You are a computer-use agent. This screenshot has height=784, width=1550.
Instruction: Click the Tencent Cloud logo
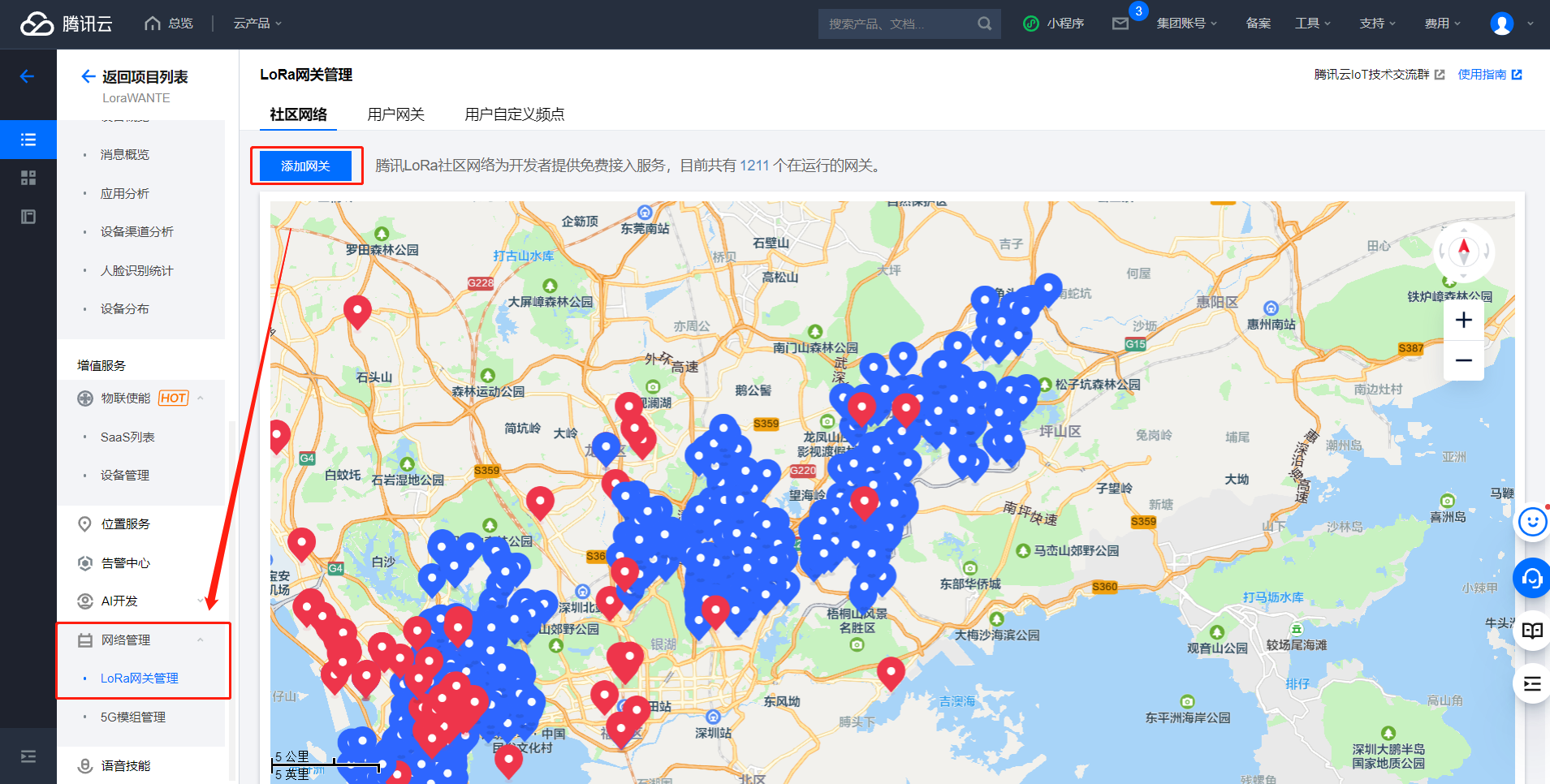(x=67, y=24)
